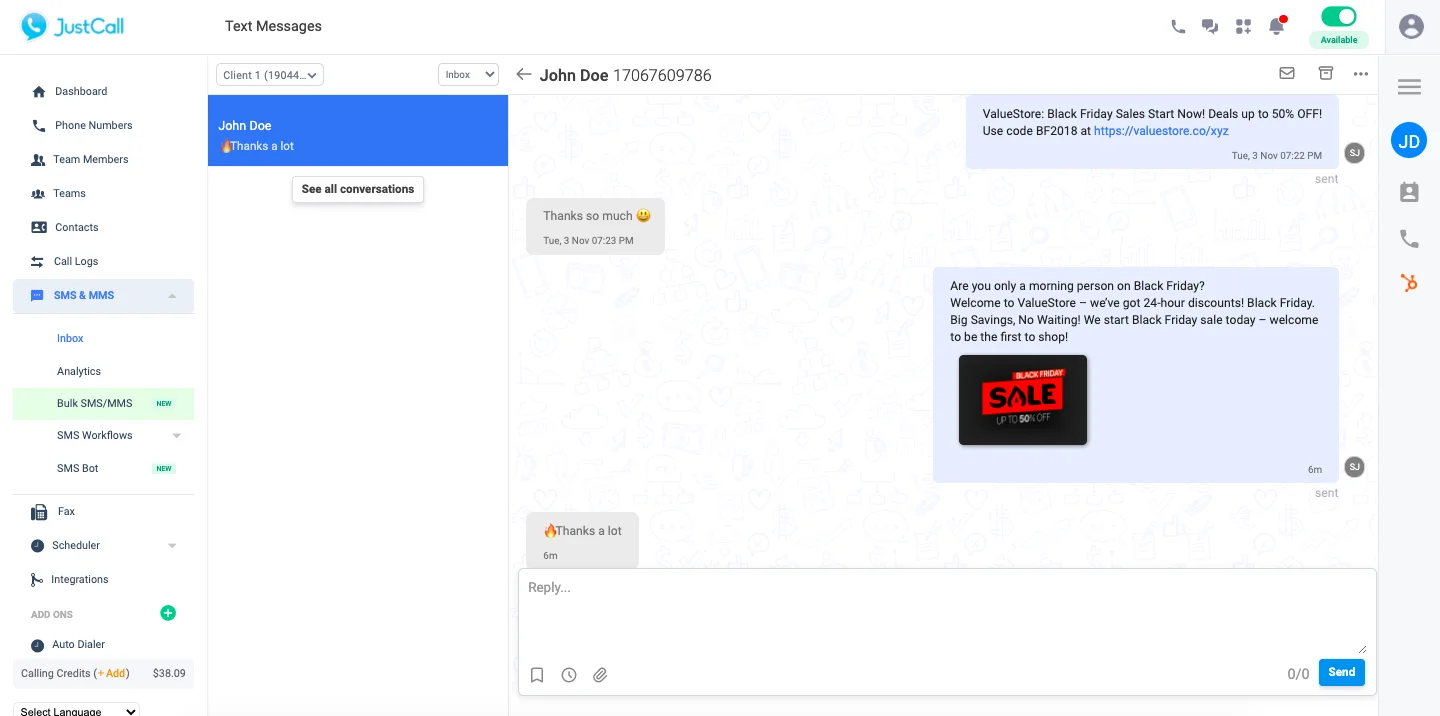The width and height of the screenshot is (1440, 716).
Task: Open the hamburger menu in right sidebar
Action: coord(1409,87)
